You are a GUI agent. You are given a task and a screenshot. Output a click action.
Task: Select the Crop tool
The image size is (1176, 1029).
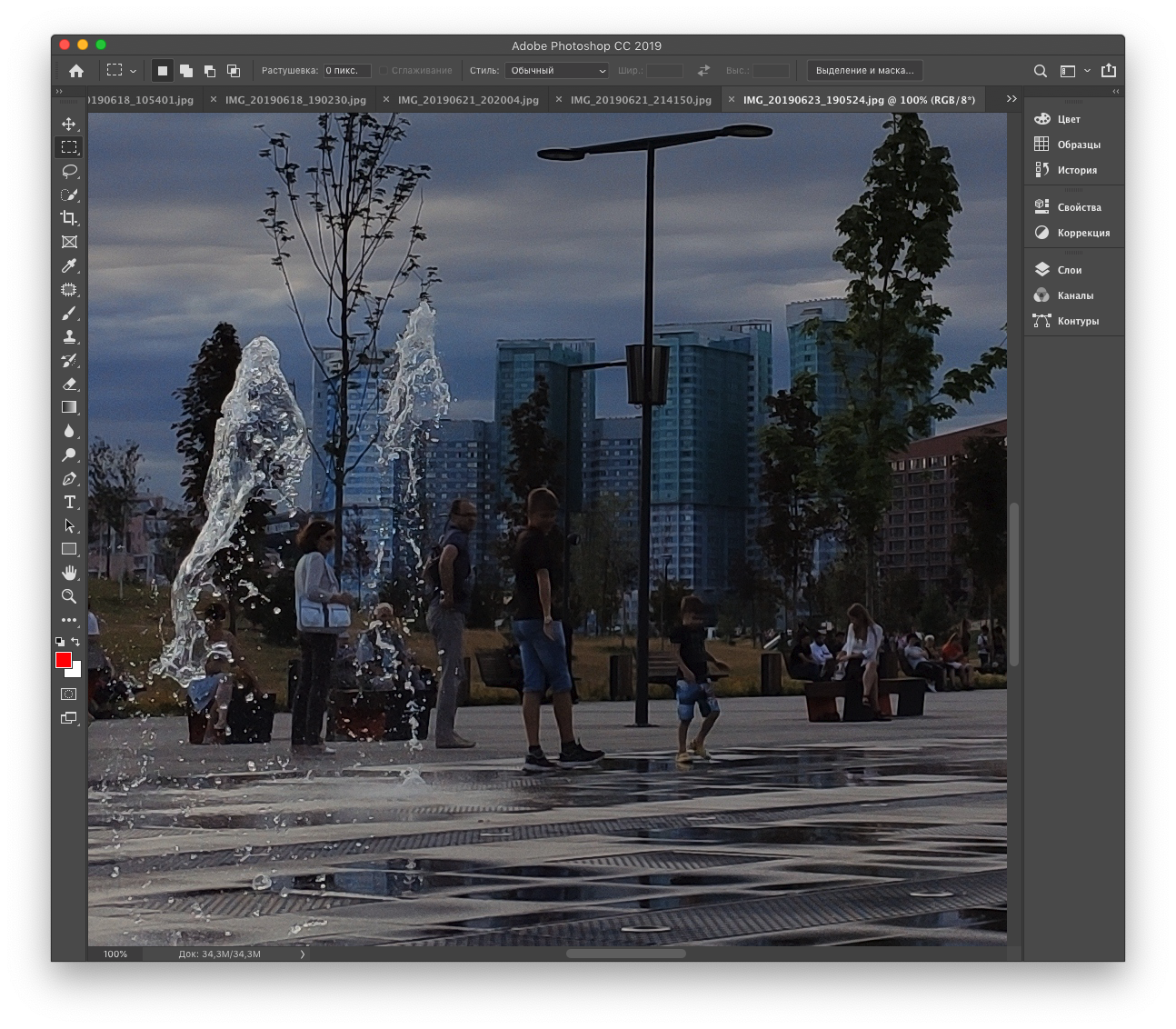click(x=69, y=218)
